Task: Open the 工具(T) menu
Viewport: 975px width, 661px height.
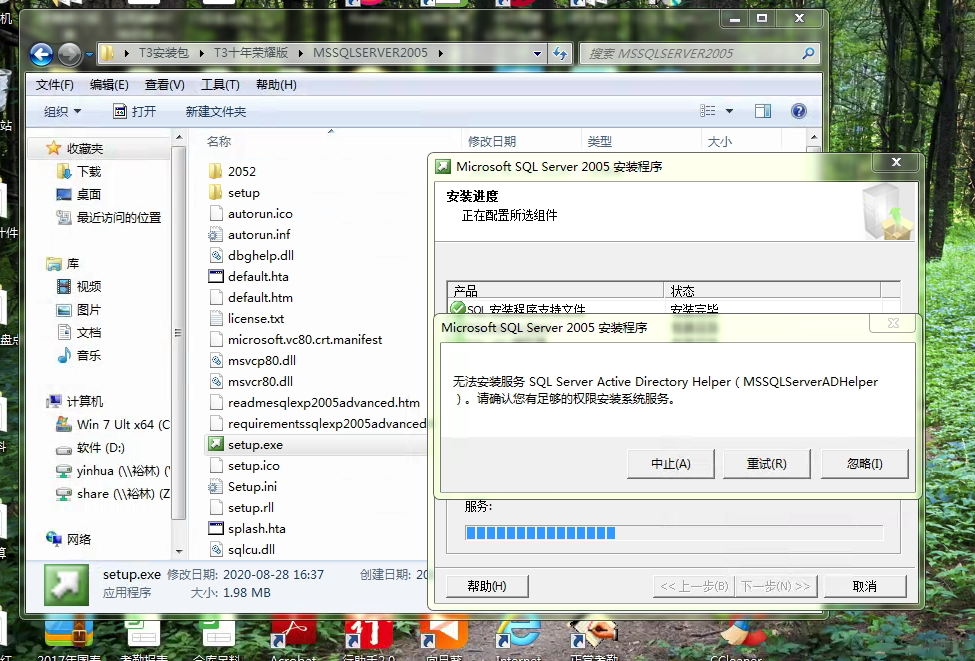Action: click(220, 85)
